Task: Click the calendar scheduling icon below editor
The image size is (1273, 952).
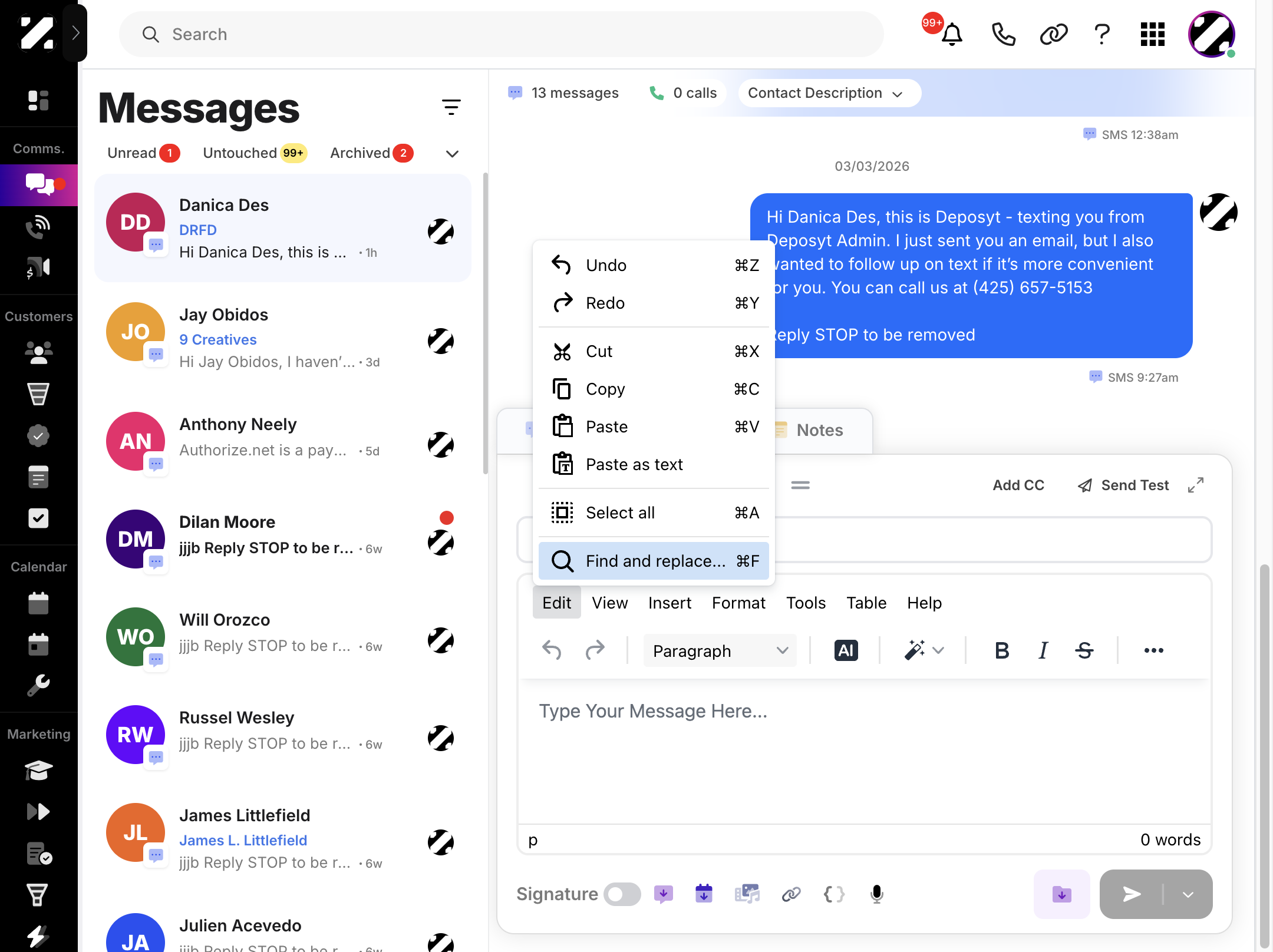Action: click(x=704, y=894)
